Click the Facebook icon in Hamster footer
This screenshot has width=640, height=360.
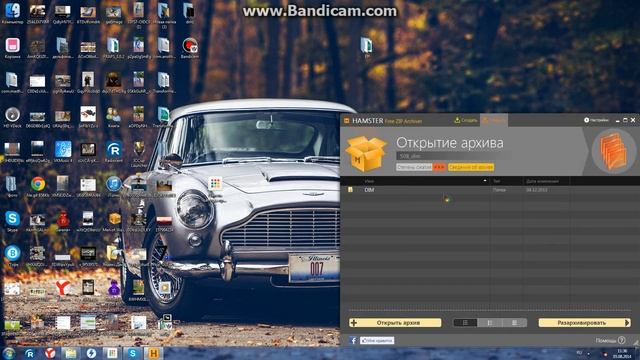point(353,340)
